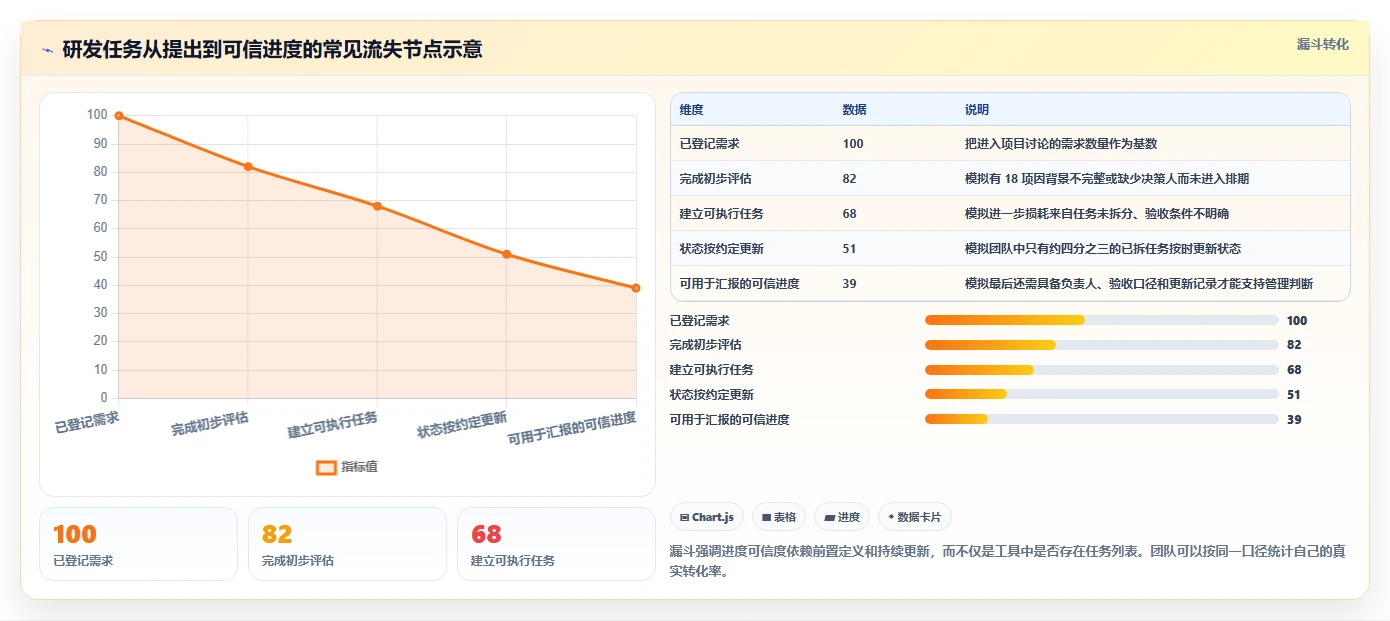
Task: Click the chart data point at 39
Action: tap(636, 288)
